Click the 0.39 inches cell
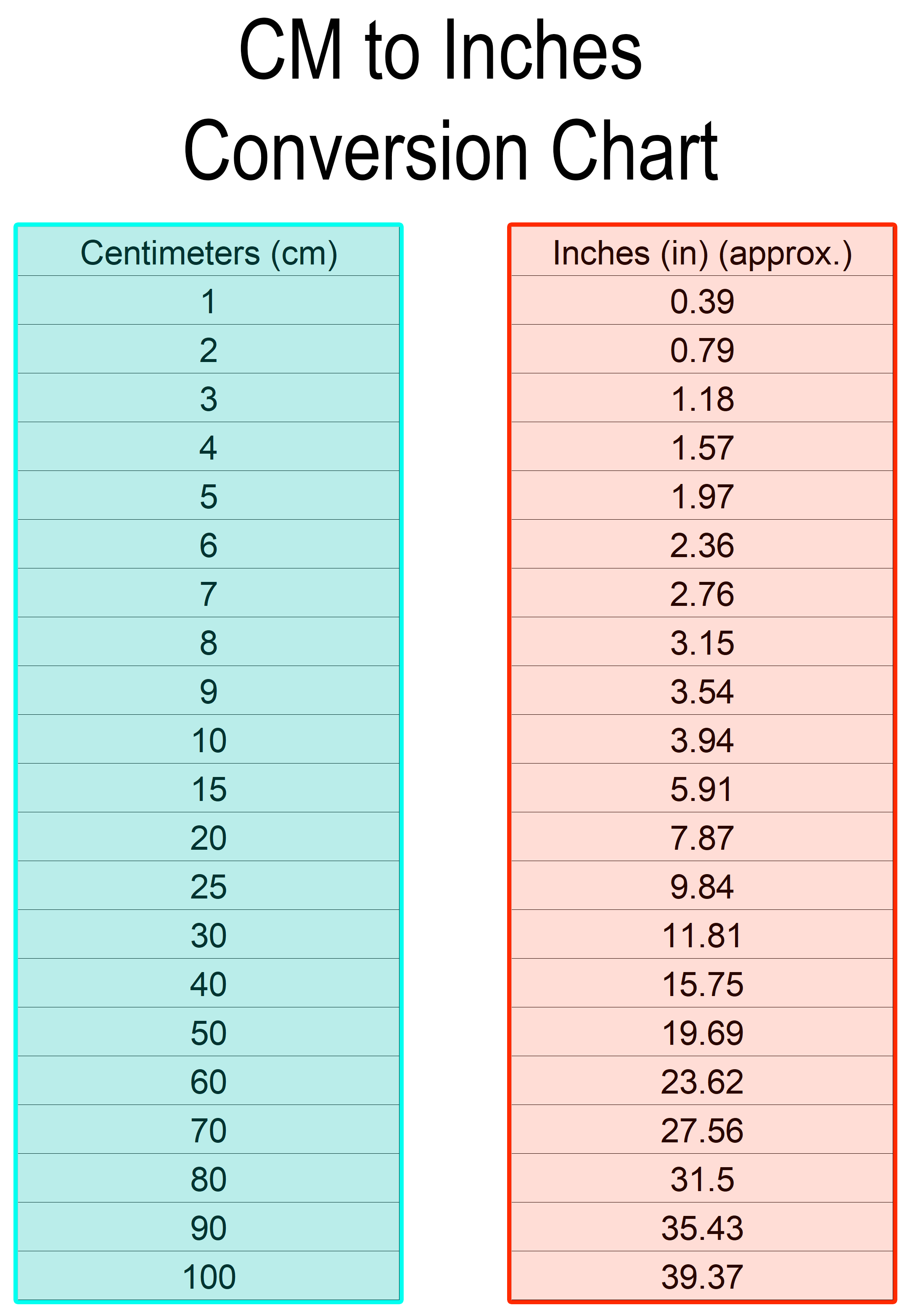Screen dimensions: 915x1316 pyautogui.click(x=702, y=301)
